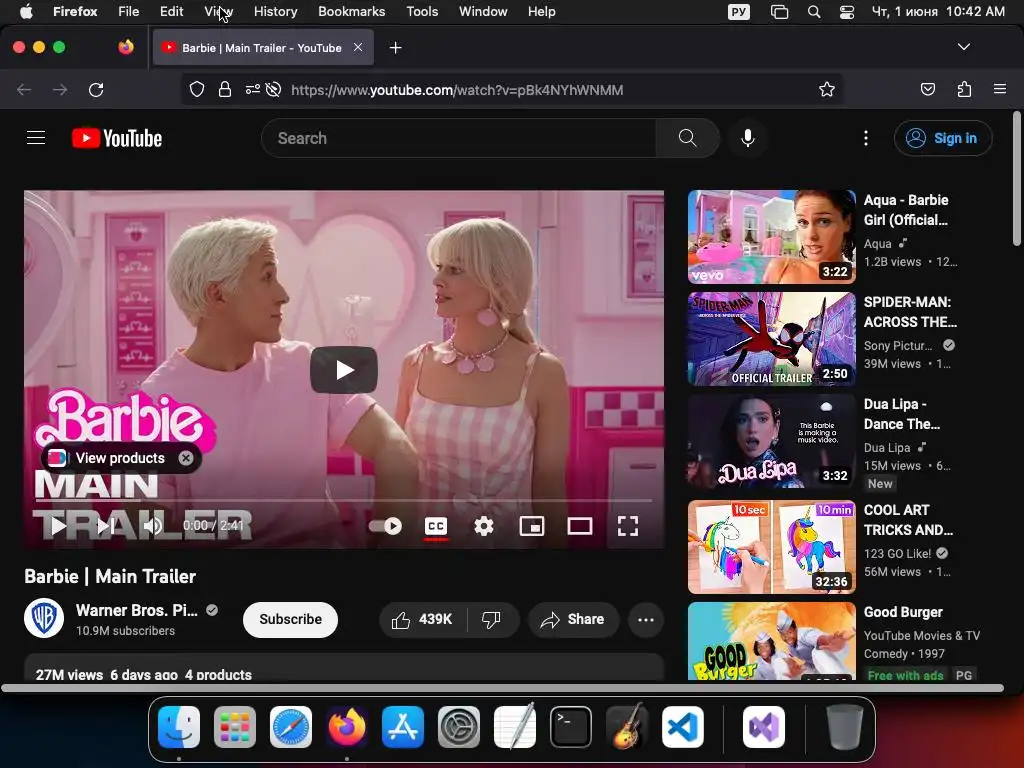Switch to theater mode
This screenshot has width=1024, height=768.
pos(580,526)
